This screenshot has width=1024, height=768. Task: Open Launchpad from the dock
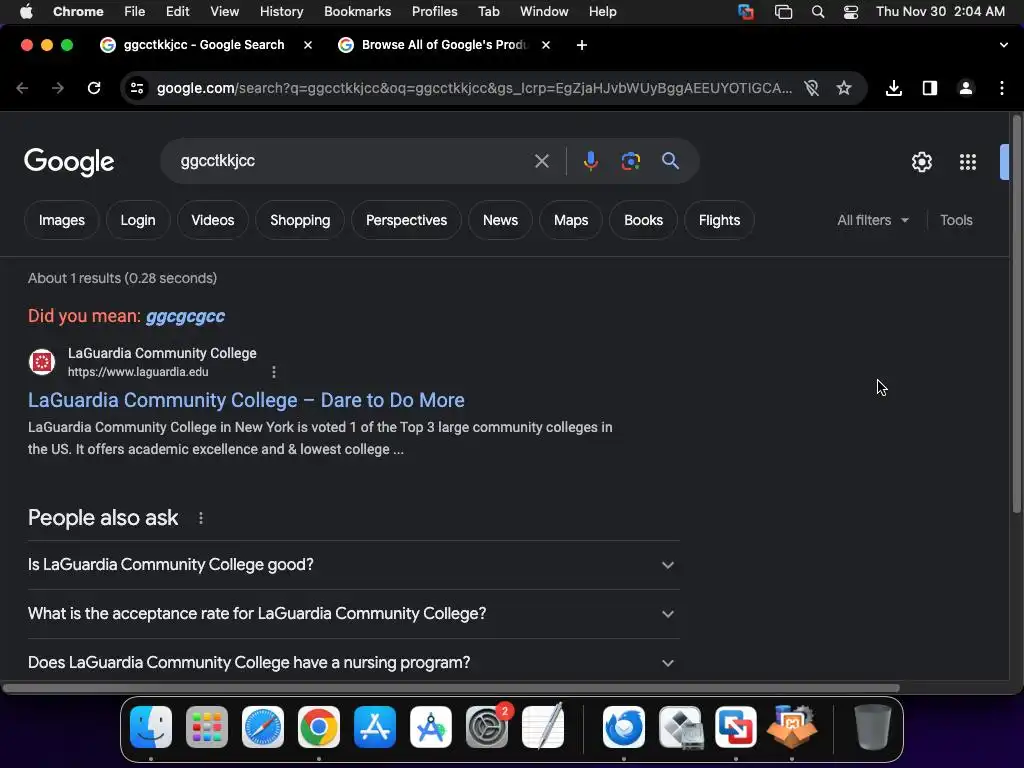[x=207, y=727]
